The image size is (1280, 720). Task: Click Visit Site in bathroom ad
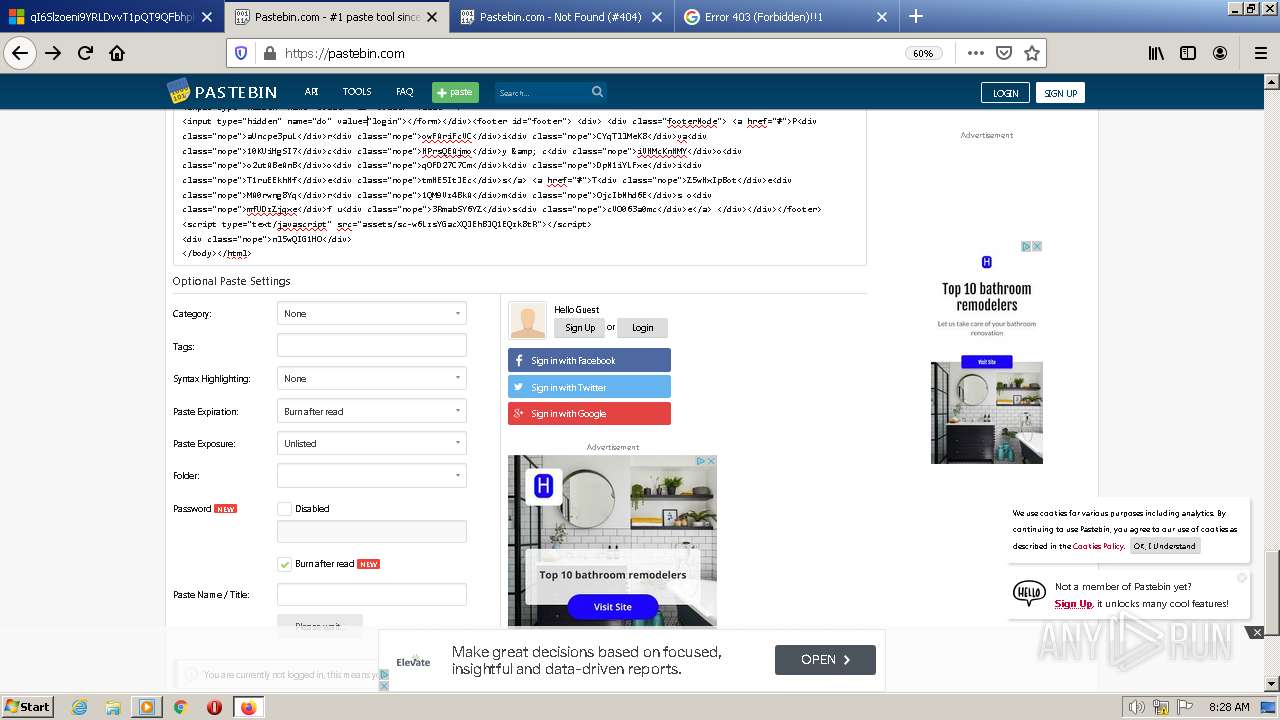(x=612, y=606)
